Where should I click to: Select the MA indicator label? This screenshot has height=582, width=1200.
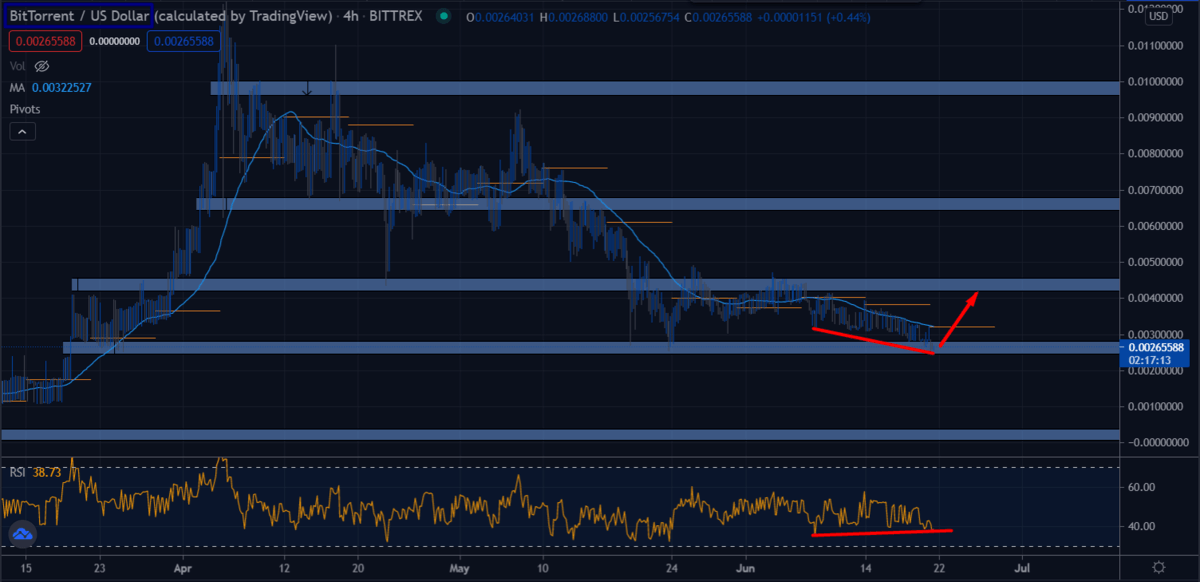point(17,87)
